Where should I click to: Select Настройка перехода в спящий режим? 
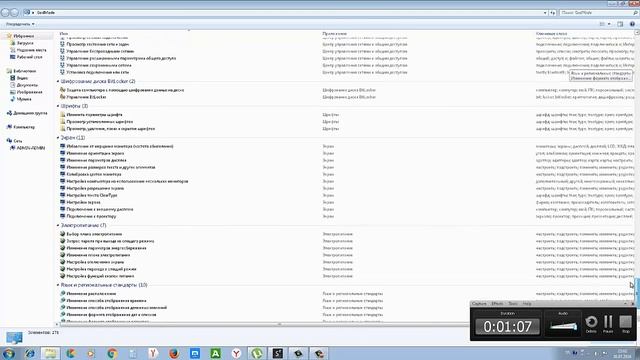point(102,269)
